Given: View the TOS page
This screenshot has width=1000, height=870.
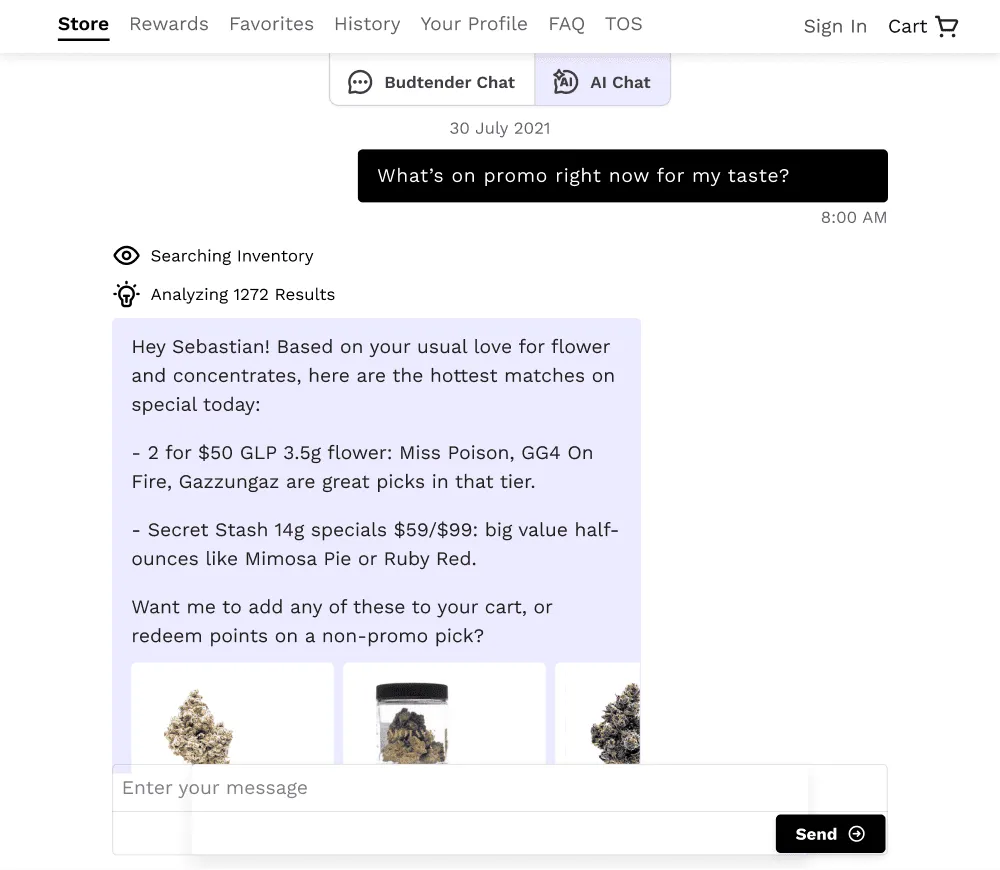Looking at the screenshot, I should click(624, 24).
